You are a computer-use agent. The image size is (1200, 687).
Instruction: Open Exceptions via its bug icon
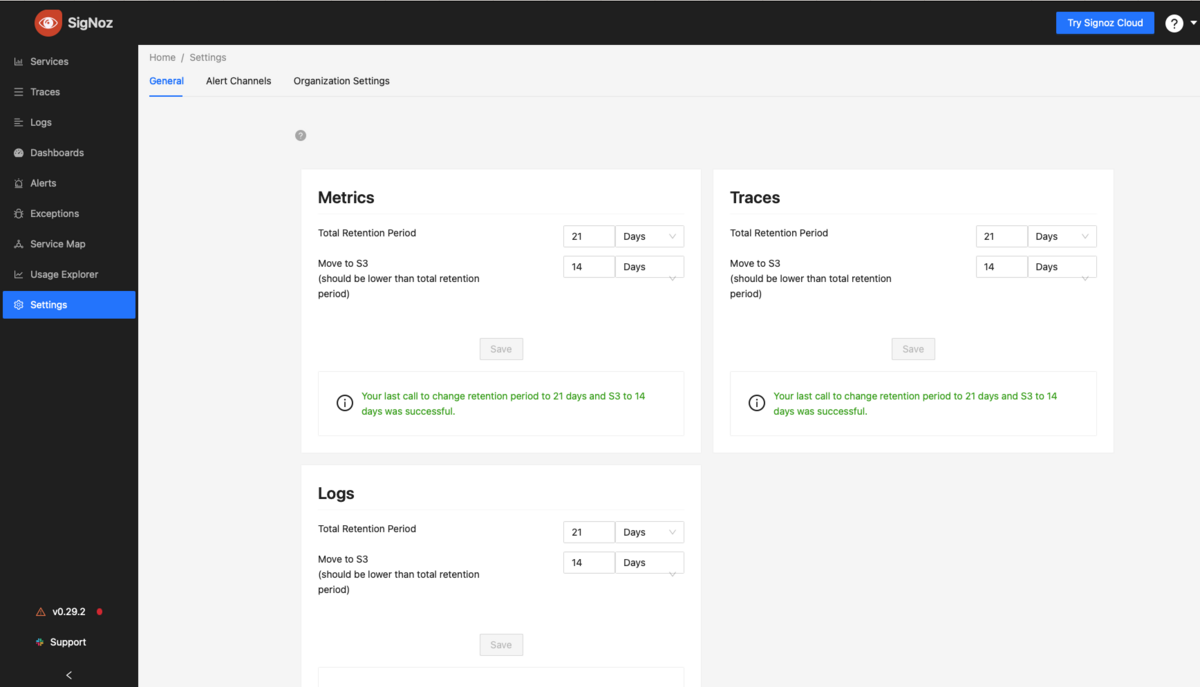pos(19,214)
